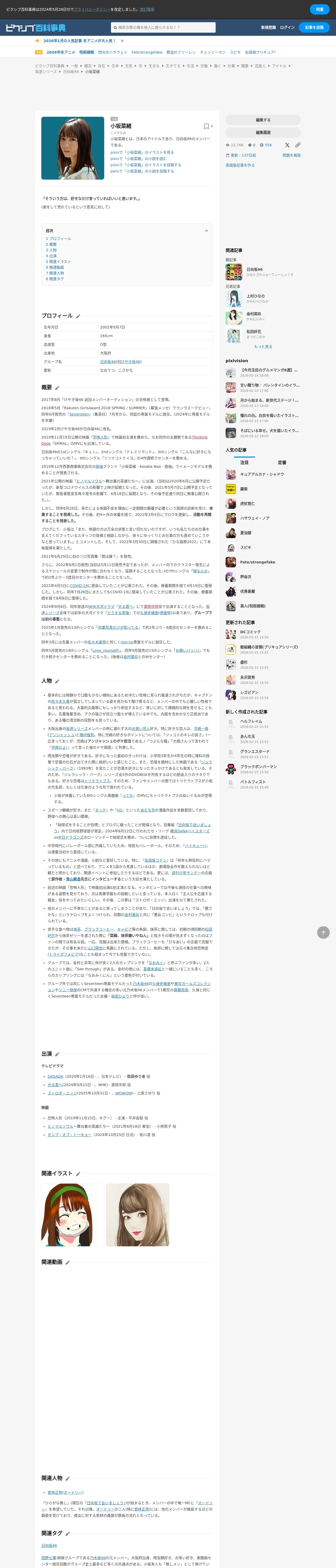
Task: Select the 2026年冬アニメ trending tag
Action: 61,52
